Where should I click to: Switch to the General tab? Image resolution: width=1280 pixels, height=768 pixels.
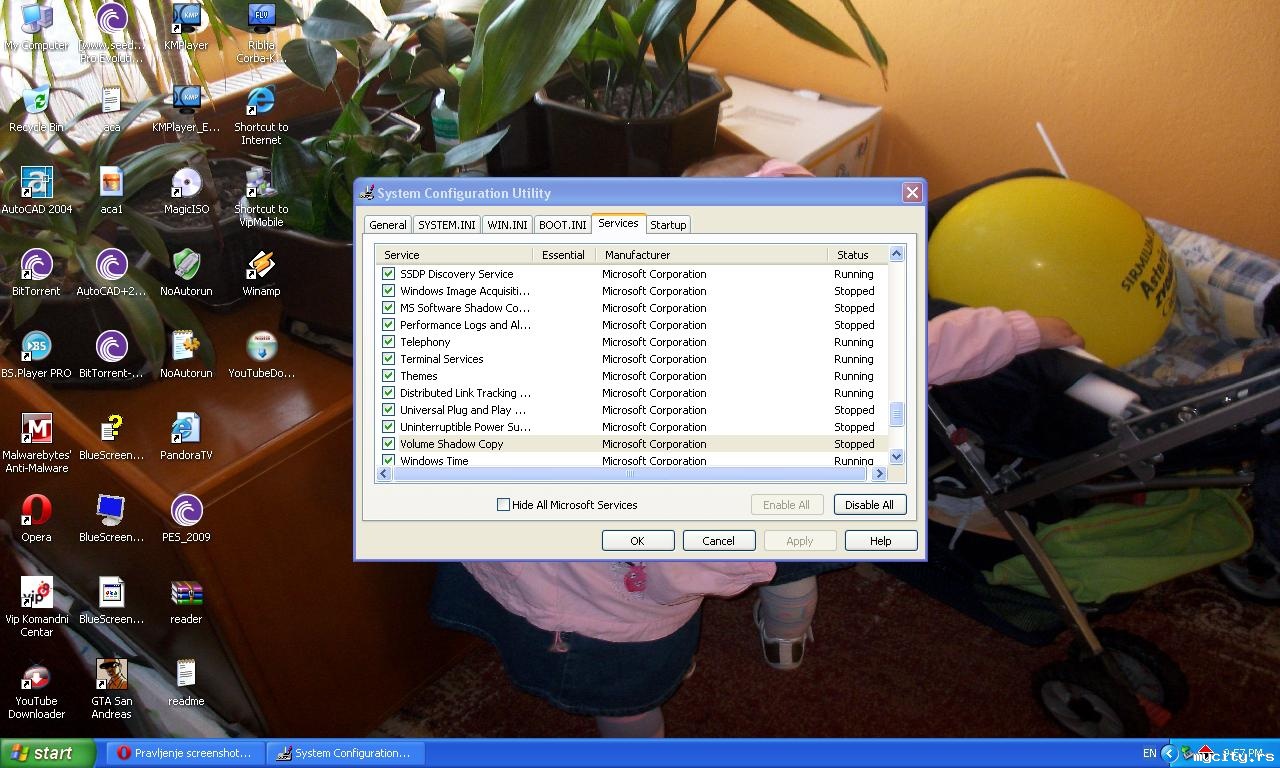tap(388, 225)
